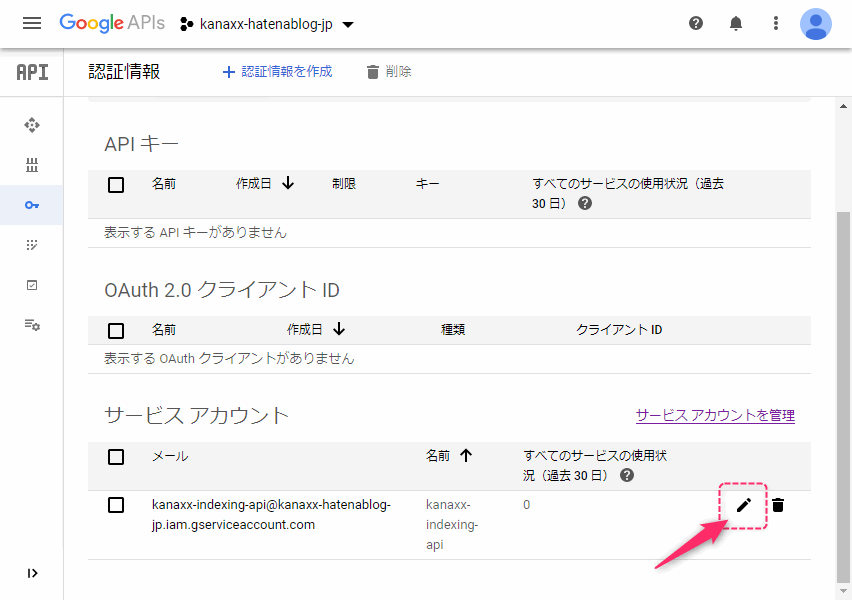Expand the collapsed sidebar navigation

[32, 573]
